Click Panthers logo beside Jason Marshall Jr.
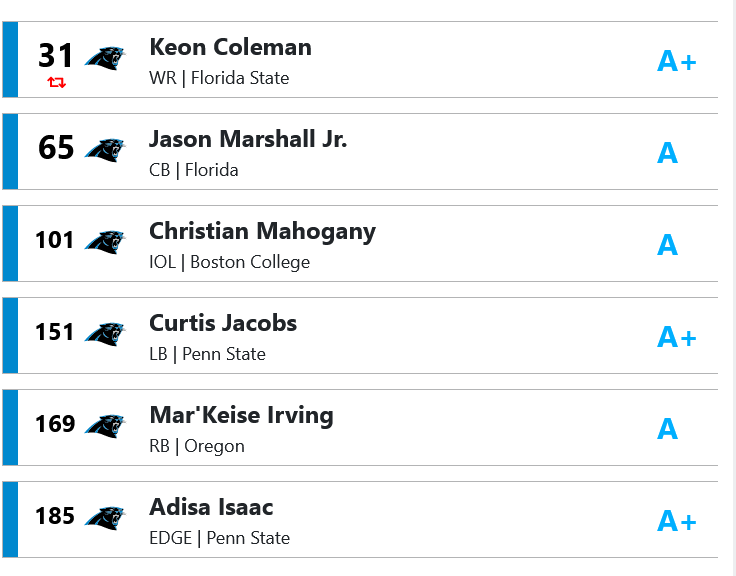The width and height of the screenshot is (736, 576). [105, 150]
